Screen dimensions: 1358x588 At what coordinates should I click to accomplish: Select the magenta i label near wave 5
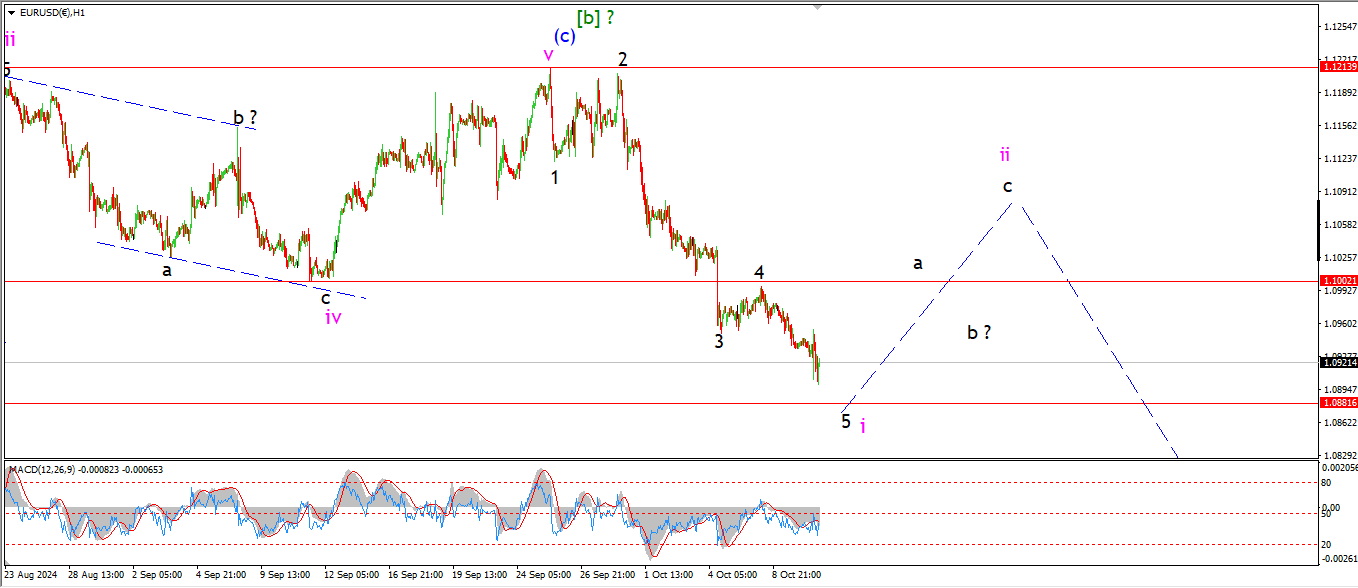pos(863,425)
